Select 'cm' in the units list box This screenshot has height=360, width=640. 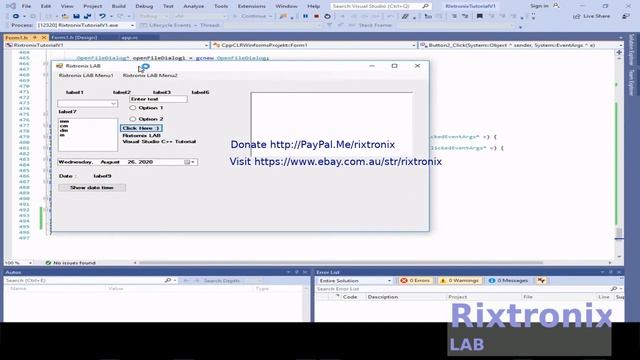[x=64, y=126]
